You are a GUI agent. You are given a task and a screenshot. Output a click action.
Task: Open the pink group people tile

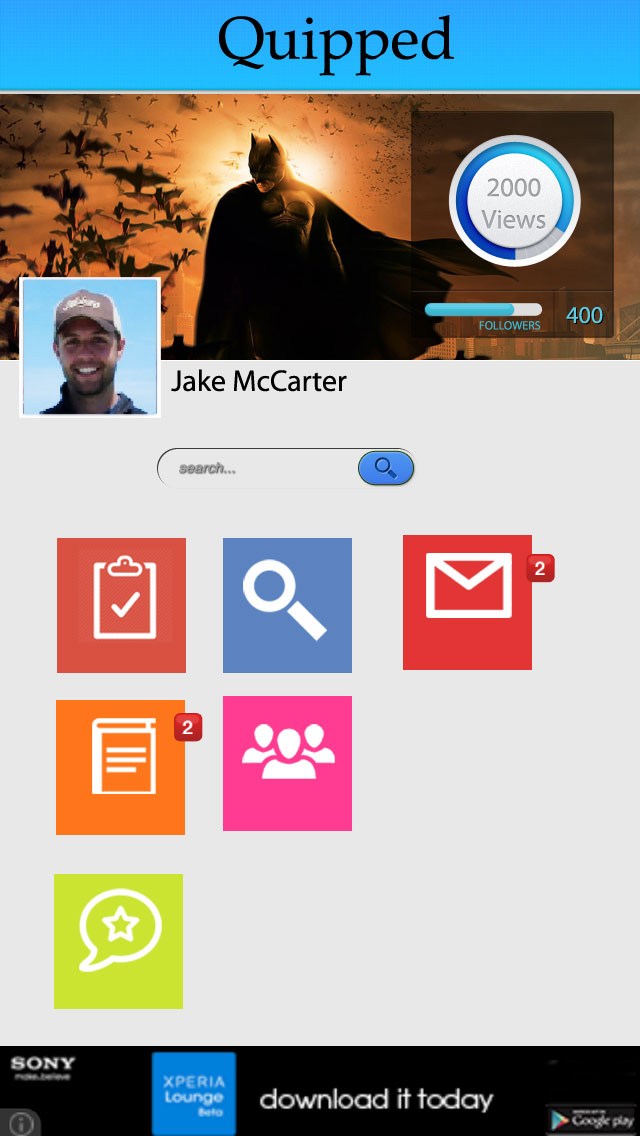click(x=287, y=764)
